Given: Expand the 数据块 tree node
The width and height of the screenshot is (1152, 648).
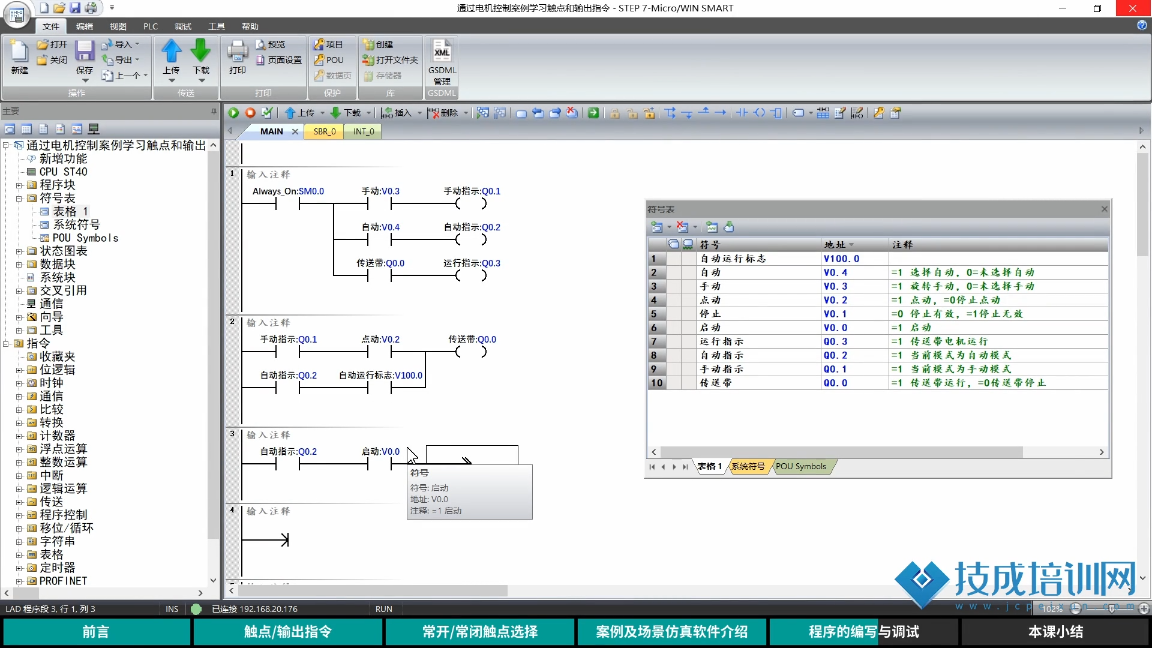Looking at the screenshot, I should click(x=19, y=264).
